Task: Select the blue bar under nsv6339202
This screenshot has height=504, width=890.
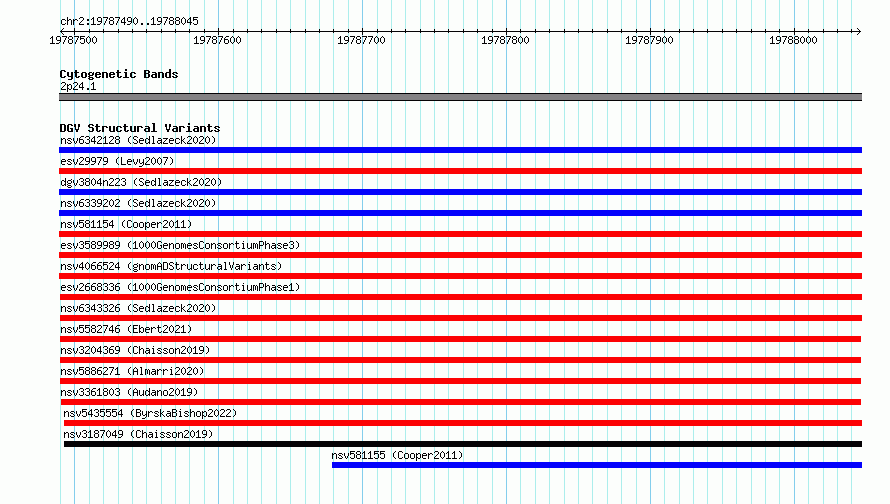Action: [460, 213]
